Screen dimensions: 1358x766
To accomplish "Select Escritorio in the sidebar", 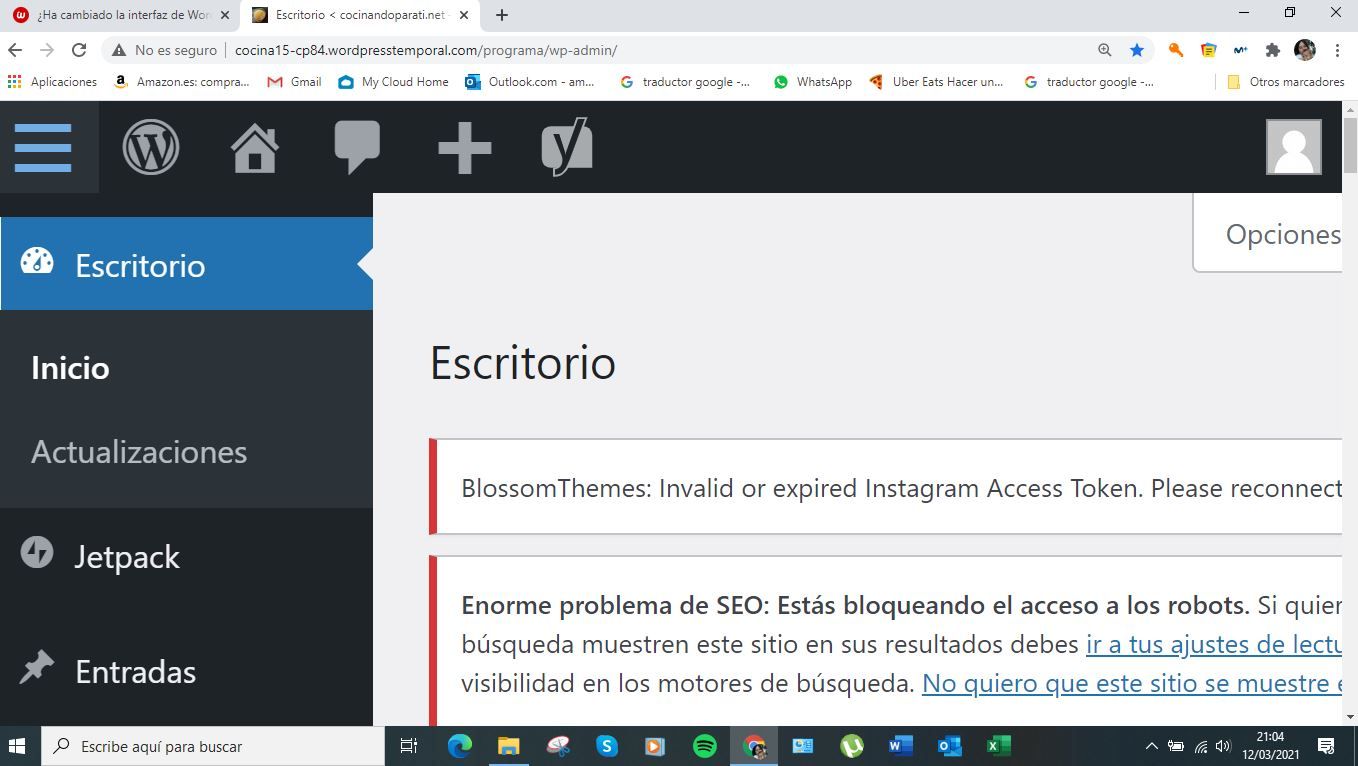I will pos(186,264).
